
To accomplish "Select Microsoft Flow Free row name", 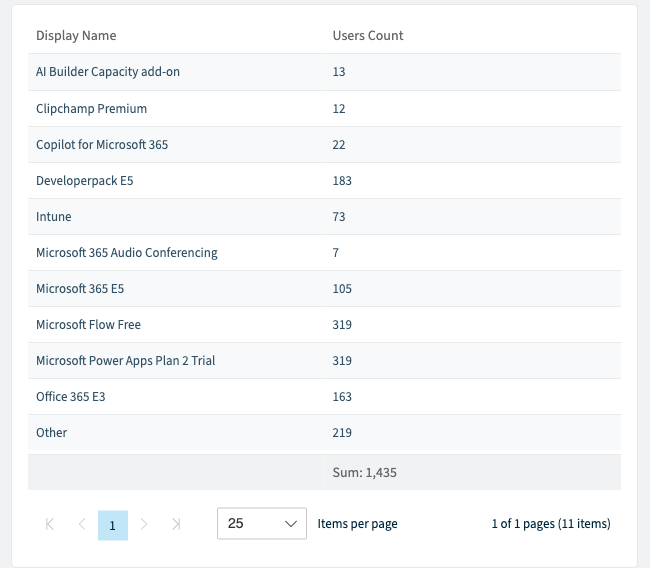I will pos(88,325).
